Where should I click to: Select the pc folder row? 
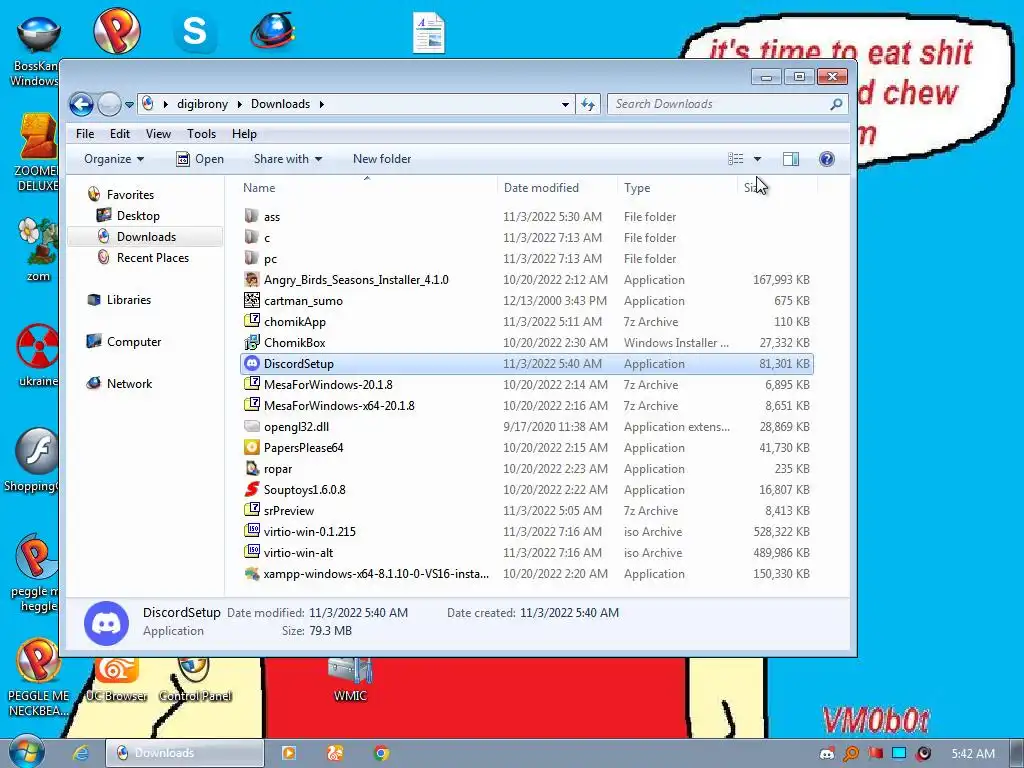526,259
